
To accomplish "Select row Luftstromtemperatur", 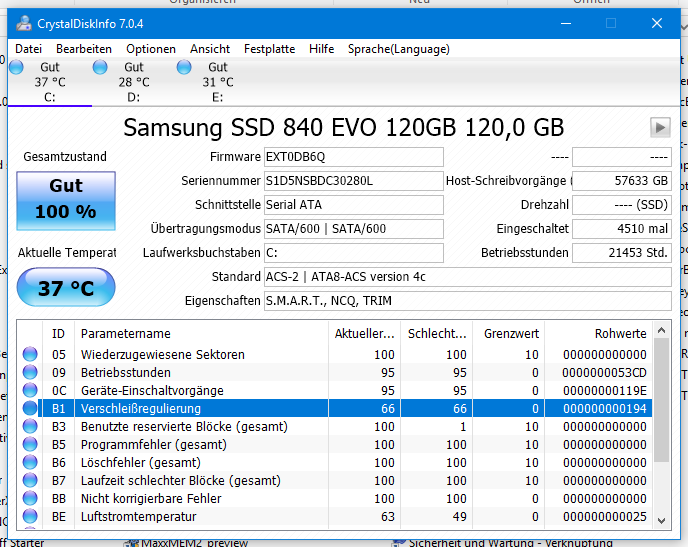I will click(335, 516).
